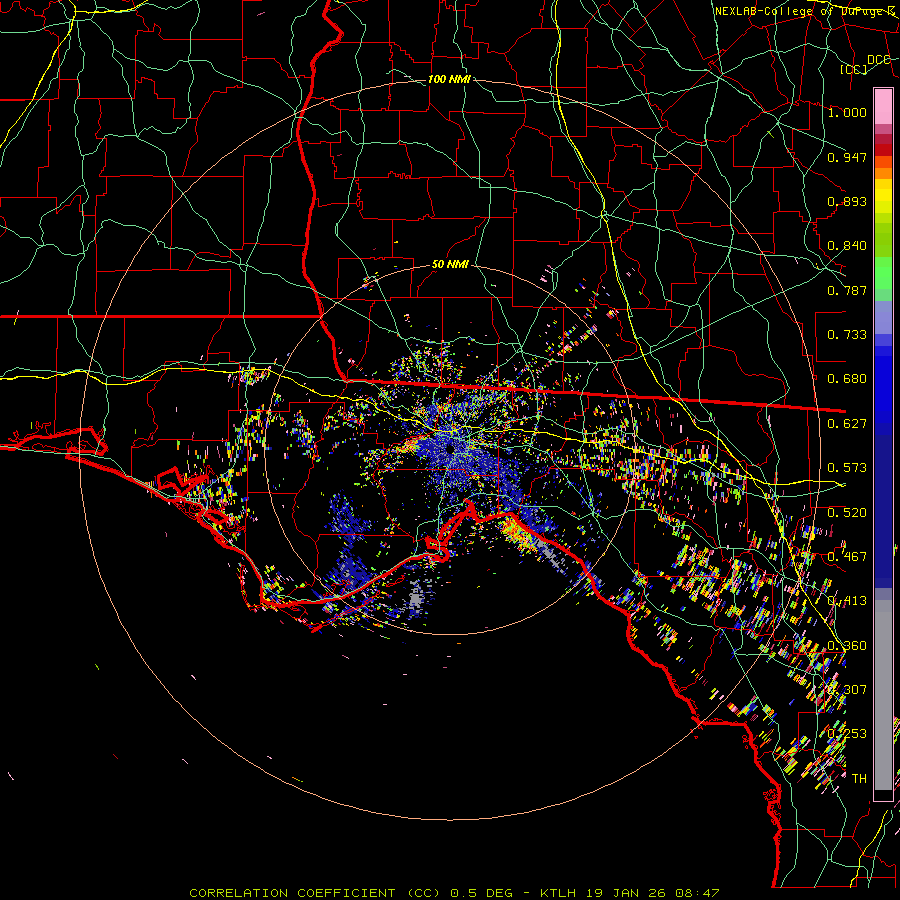This screenshot has height=900, width=900.
Task: Click the red band of the color bar
Action: pyautogui.click(x=883, y=150)
